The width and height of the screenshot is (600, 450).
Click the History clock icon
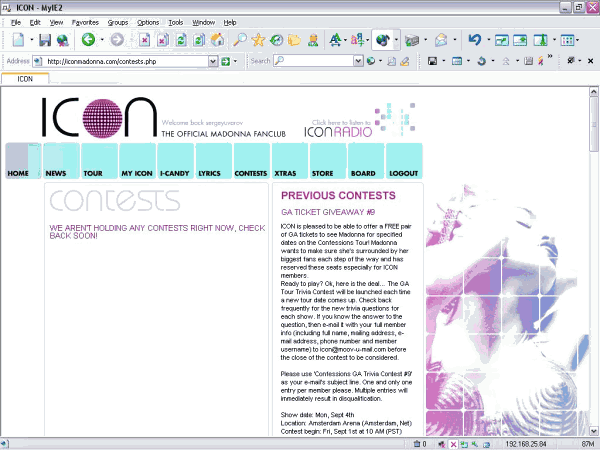(276, 40)
